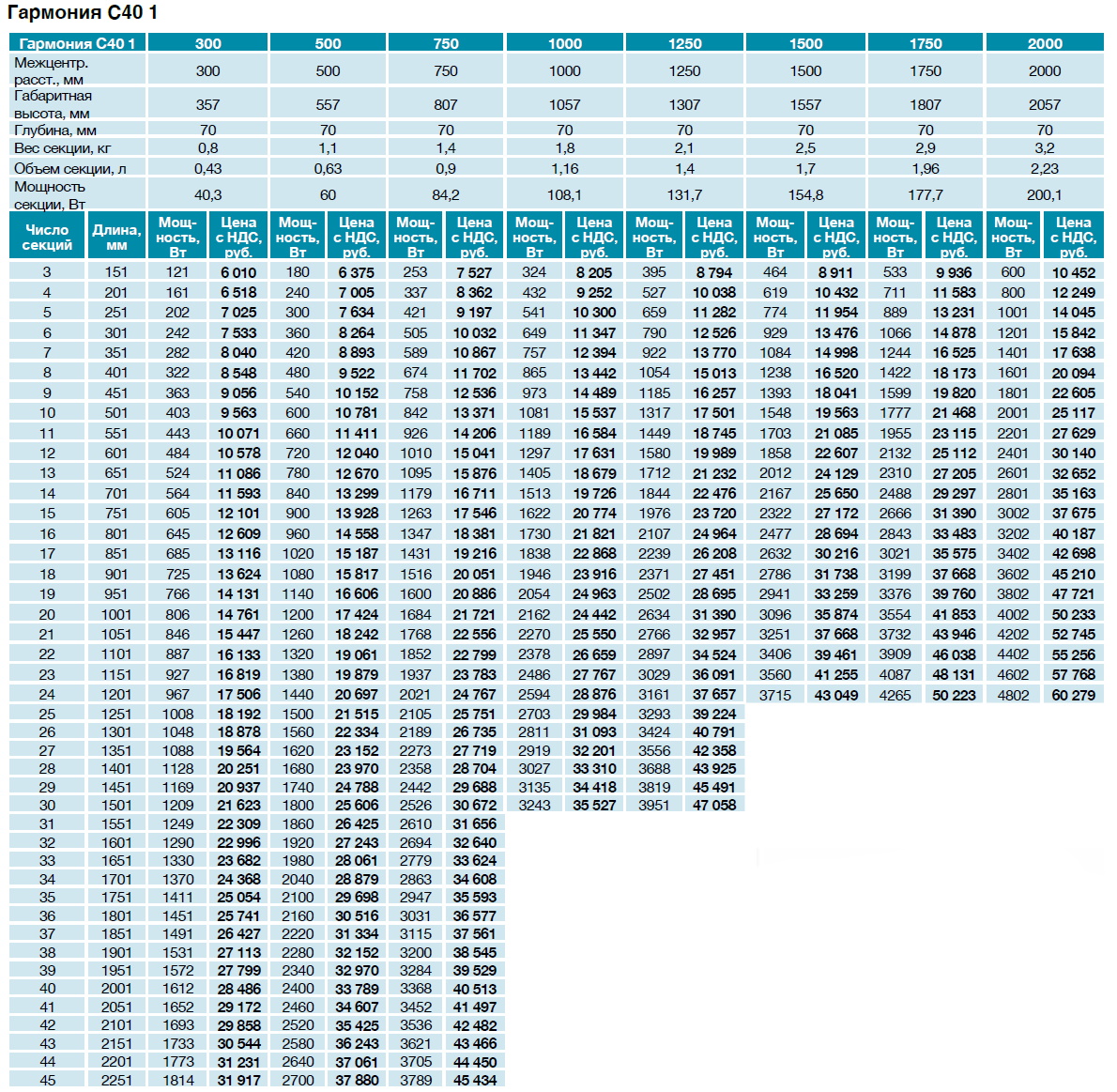
Task: Select section weight value 3,2
Action: pyautogui.click(x=1045, y=148)
